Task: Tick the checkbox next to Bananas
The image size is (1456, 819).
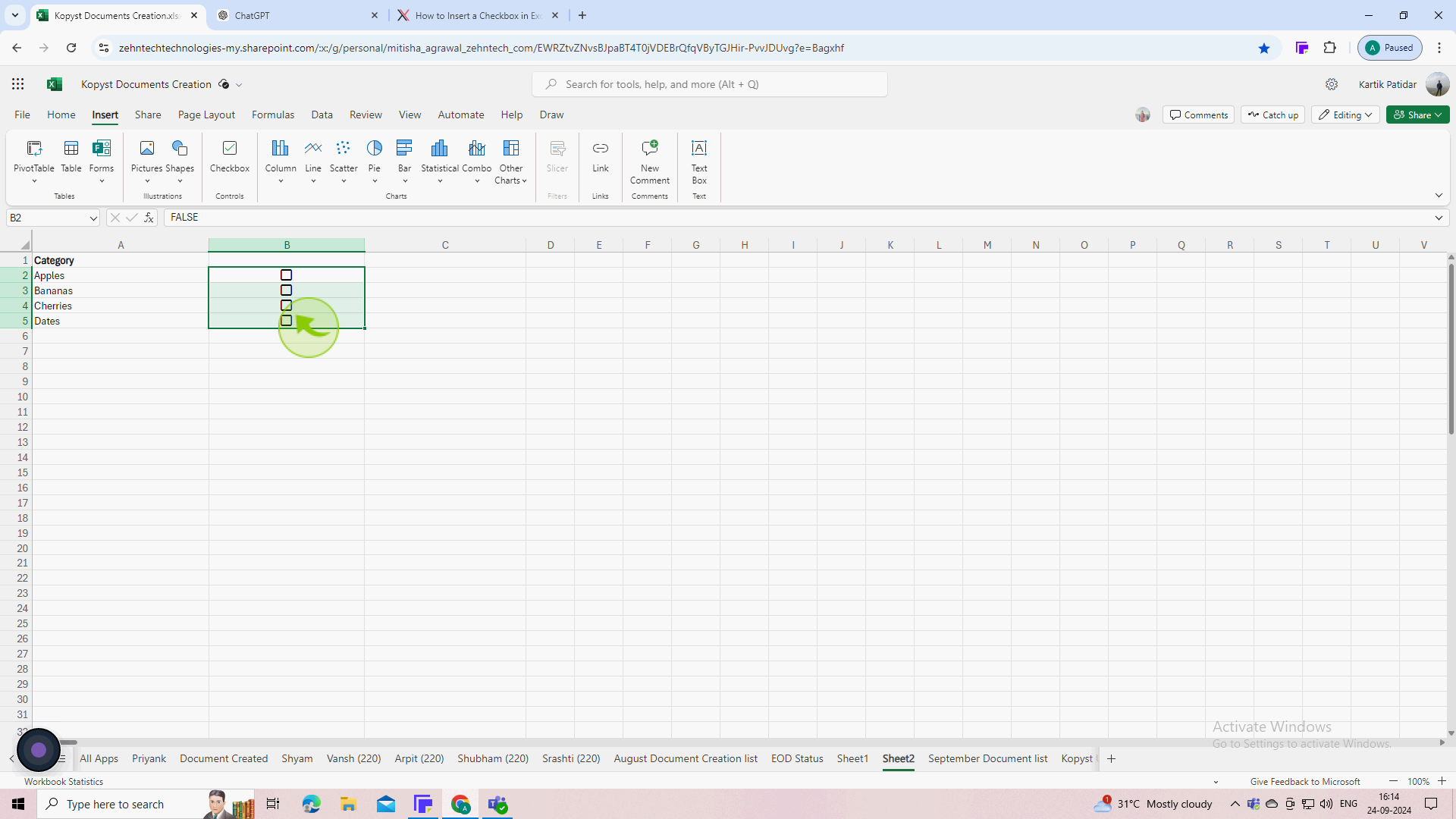Action: [x=287, y=290]
